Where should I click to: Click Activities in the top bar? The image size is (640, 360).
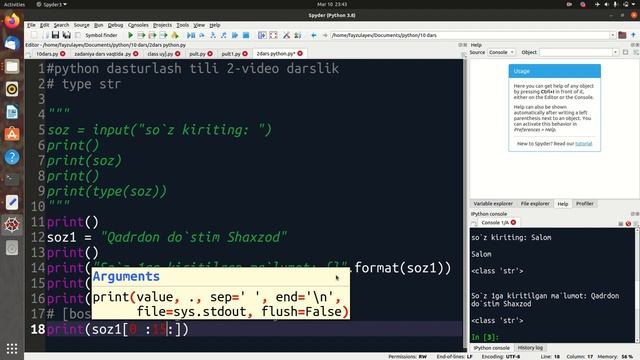click(14, 4)
